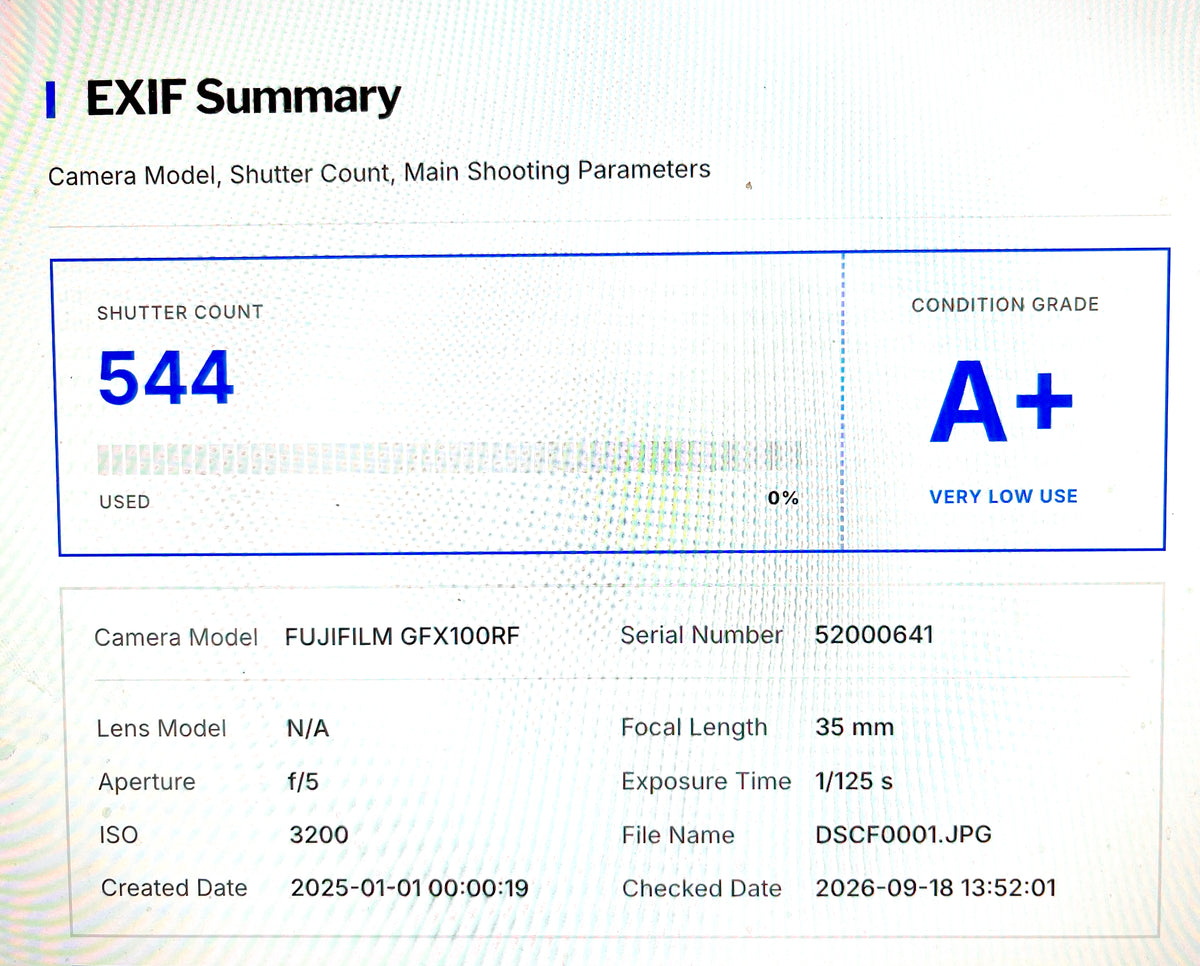Select created date 2025-01-01 00:00:19
The height and width of the screenshot is (966, 1200).
coord(410,887)
